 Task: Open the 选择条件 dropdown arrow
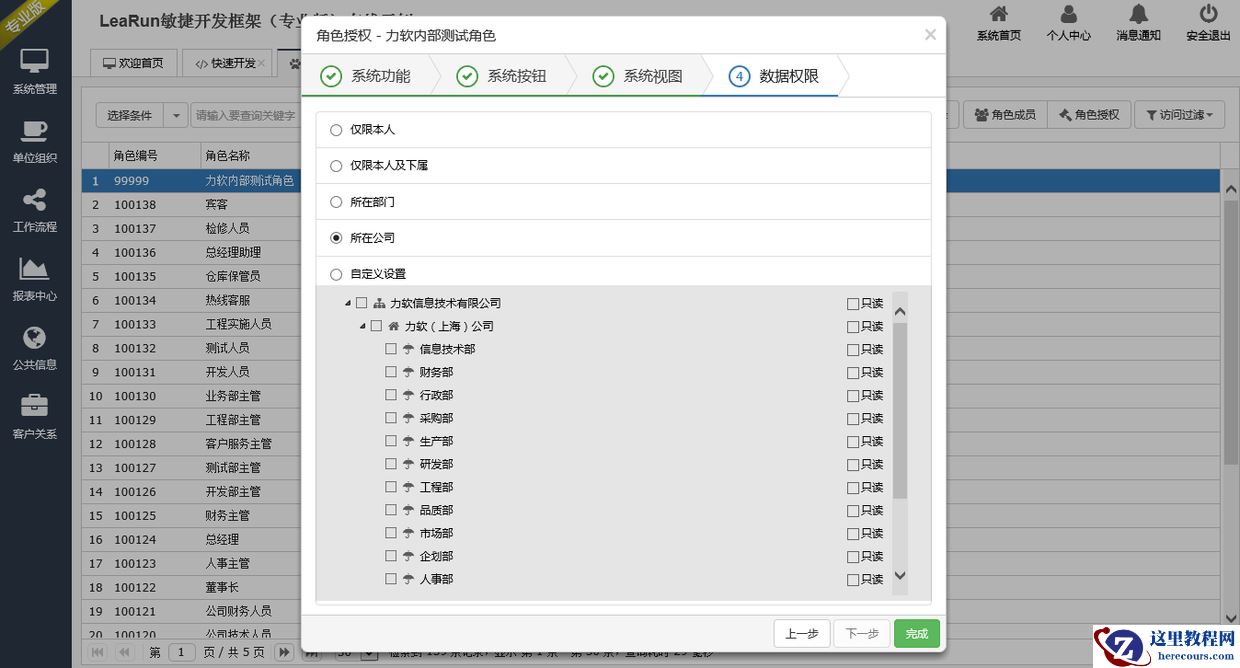(x=175, y=116)
